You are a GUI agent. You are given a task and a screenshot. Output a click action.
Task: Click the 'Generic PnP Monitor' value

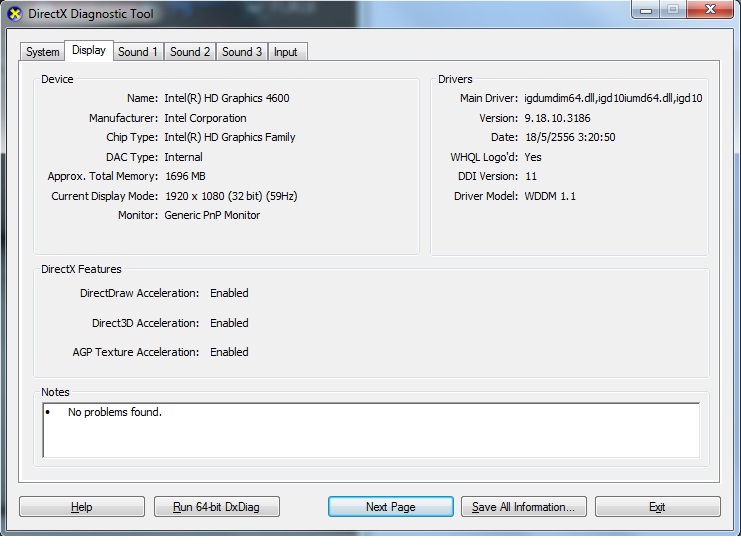212,215
